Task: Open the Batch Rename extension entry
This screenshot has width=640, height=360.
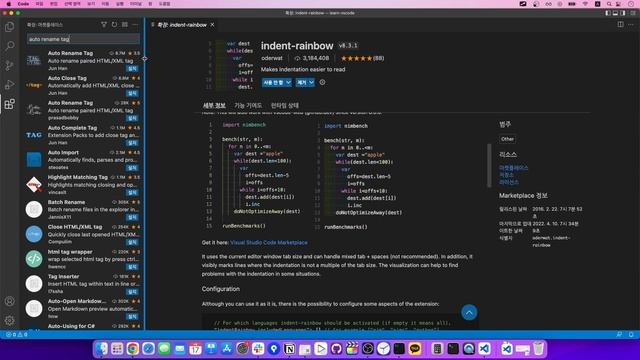Action: pos(83,210)
